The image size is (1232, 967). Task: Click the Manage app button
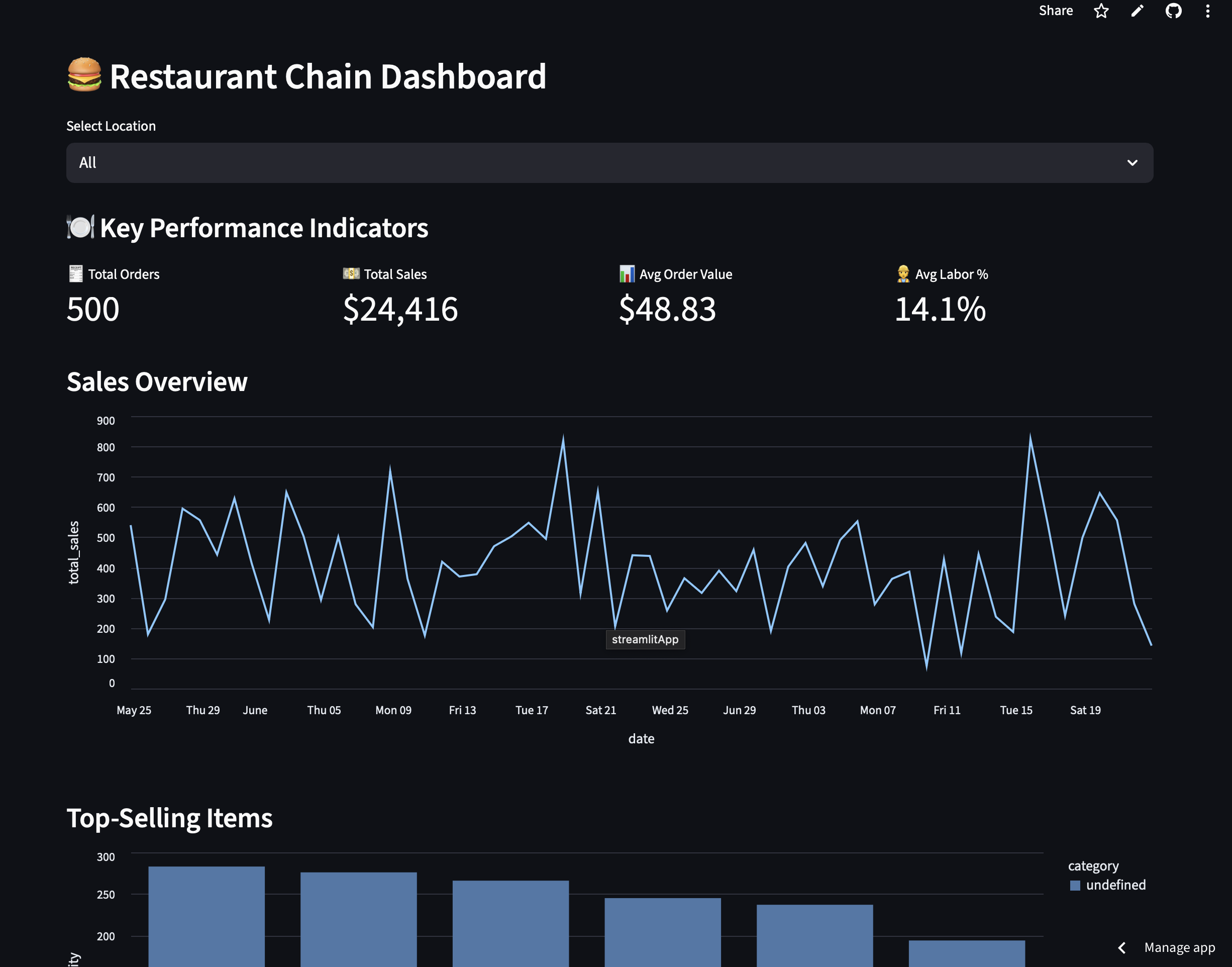(1179, 948)
